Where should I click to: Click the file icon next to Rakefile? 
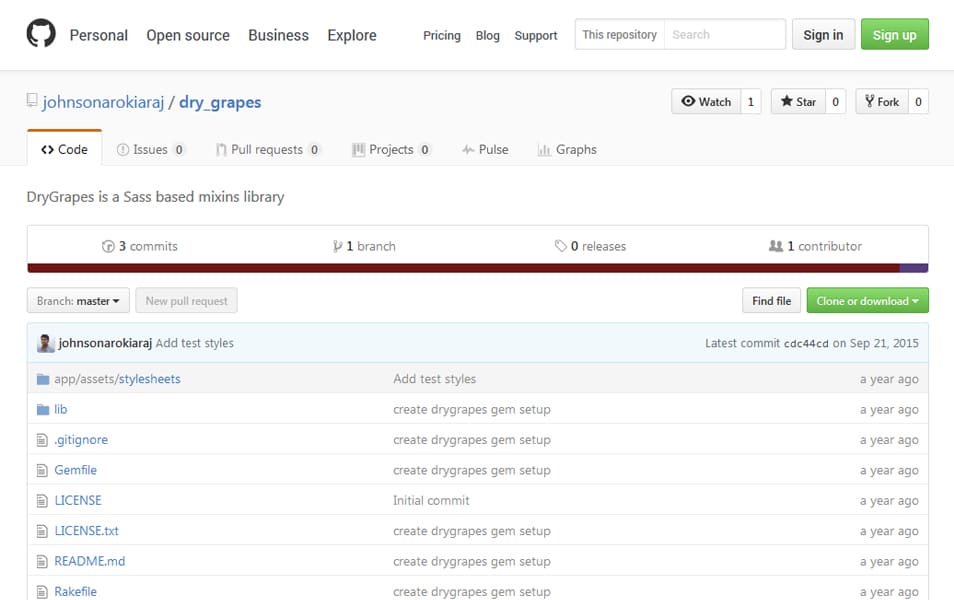[42, 591]
